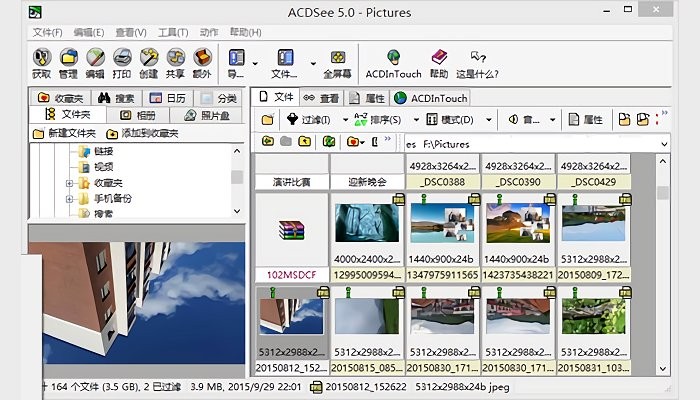The height and width of the screenshot is (400, 700).
Task: Open the 帮助(H) menu
Action: [x=246, y=33]
